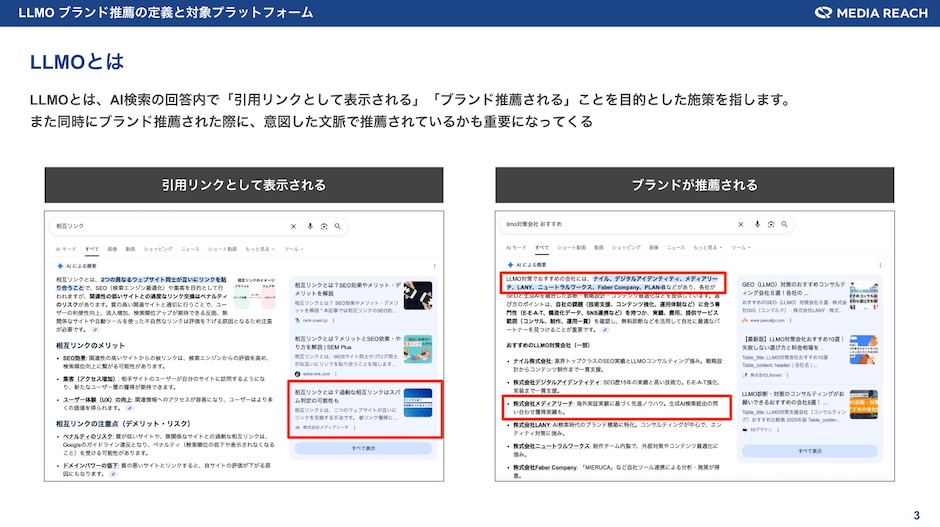Click すべて表示 button under LLMO citations
Screen dimensions: 940x527
[810, 451]
